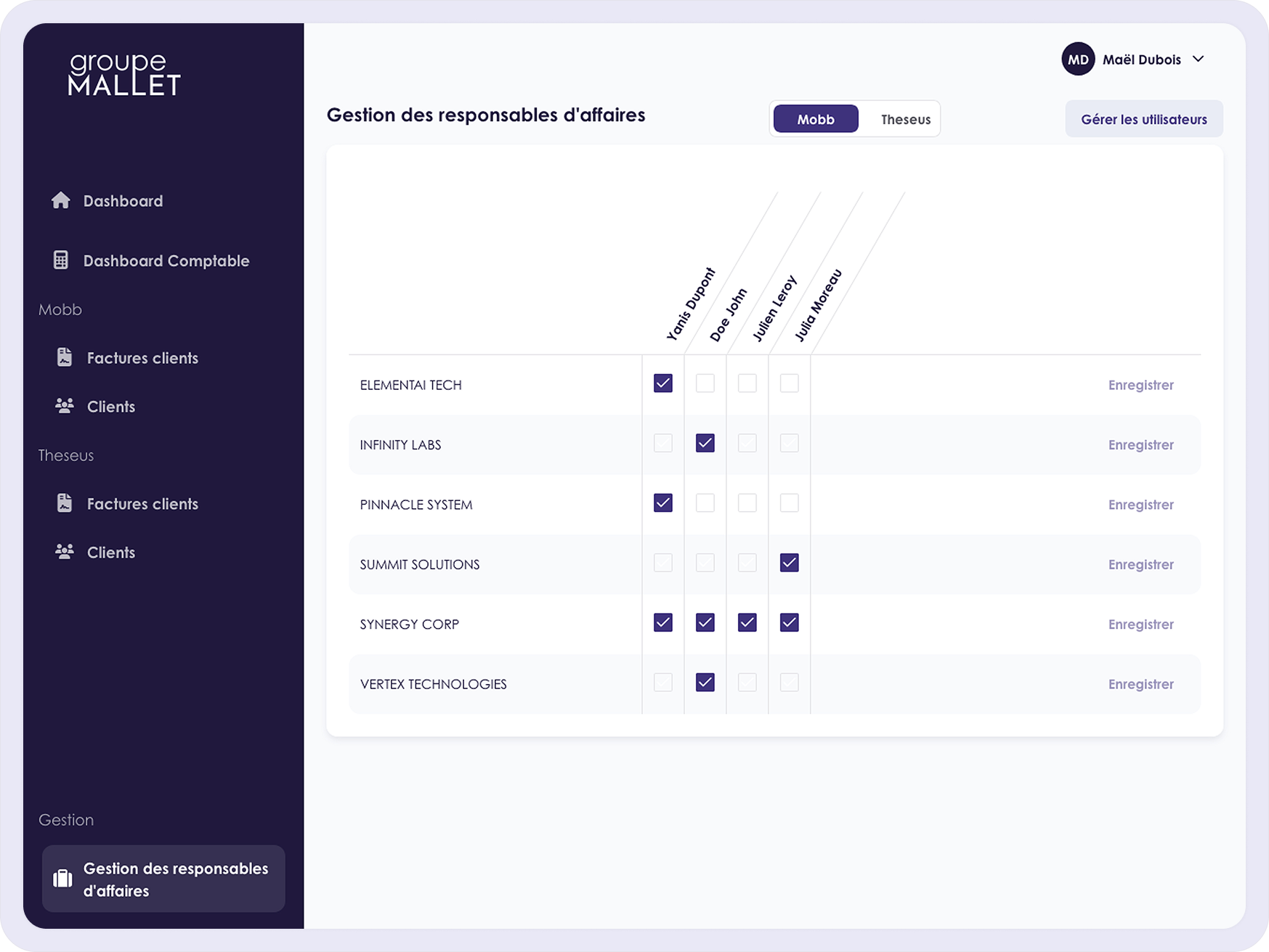Screen dimensions: 1269x952
Task: Check Doe John for PINNACLE SYSTEM
Action: (x=705, y=503)
